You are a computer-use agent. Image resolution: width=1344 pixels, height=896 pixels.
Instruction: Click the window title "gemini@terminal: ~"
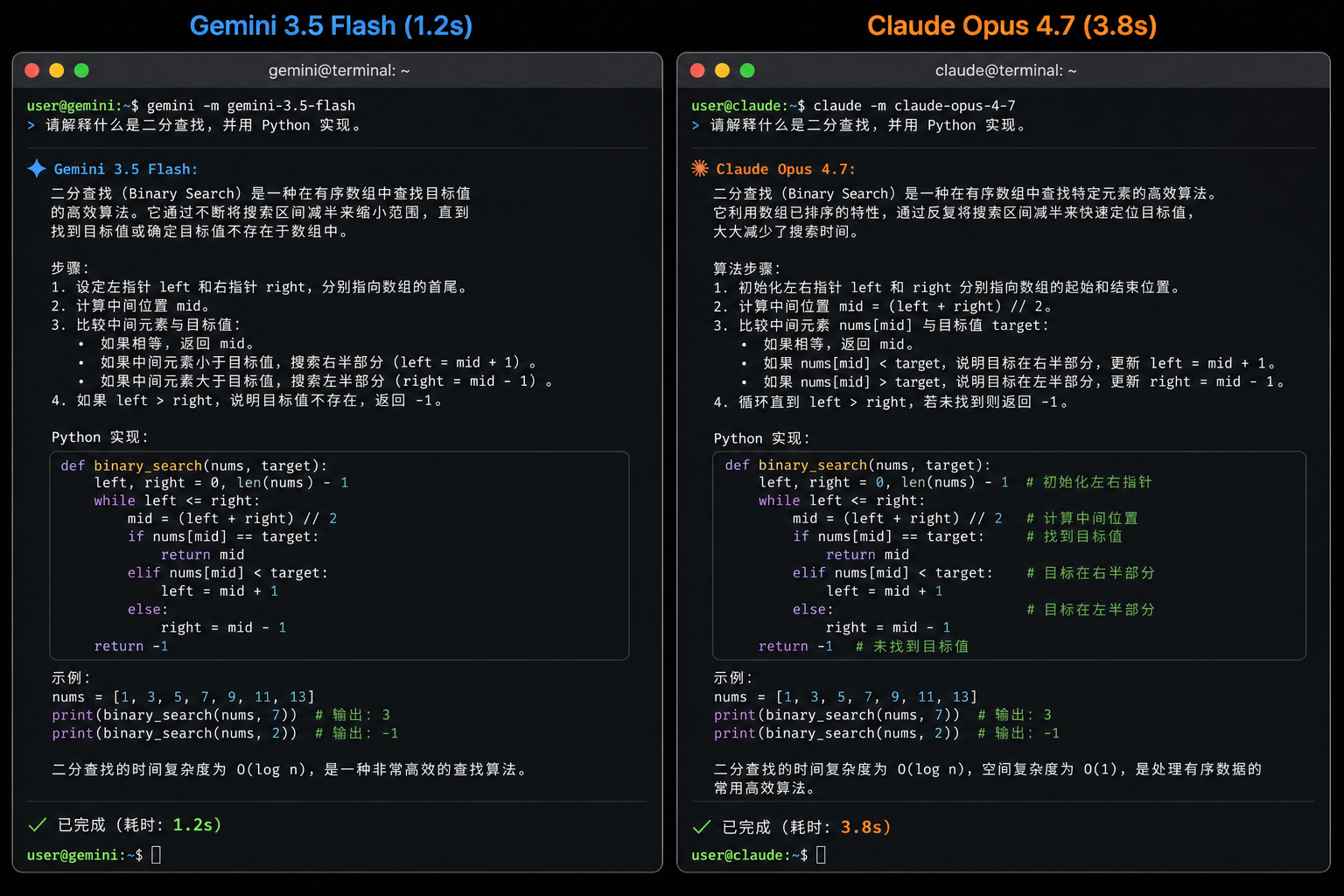[x=339, y=70]
